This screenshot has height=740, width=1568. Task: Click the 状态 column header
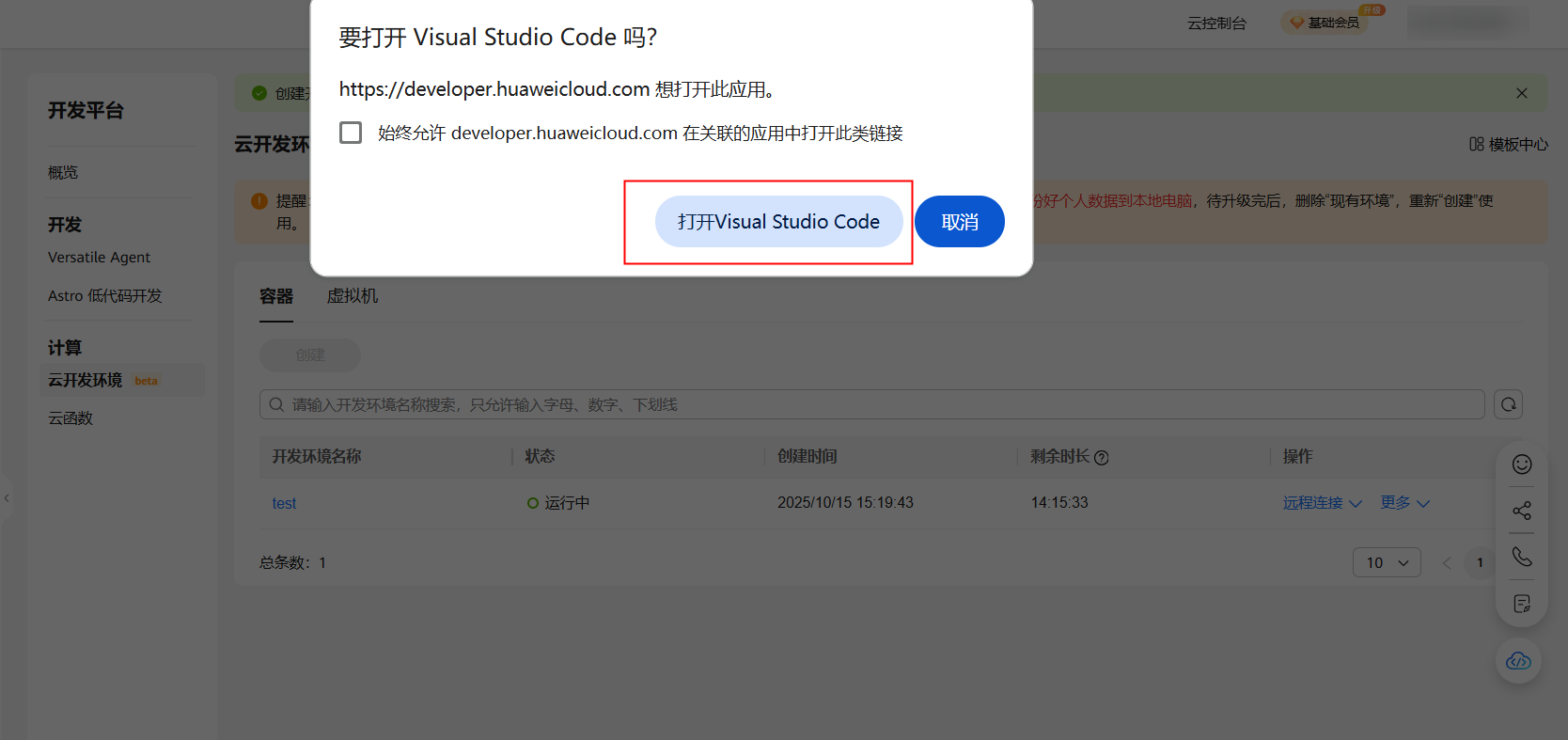540,457
